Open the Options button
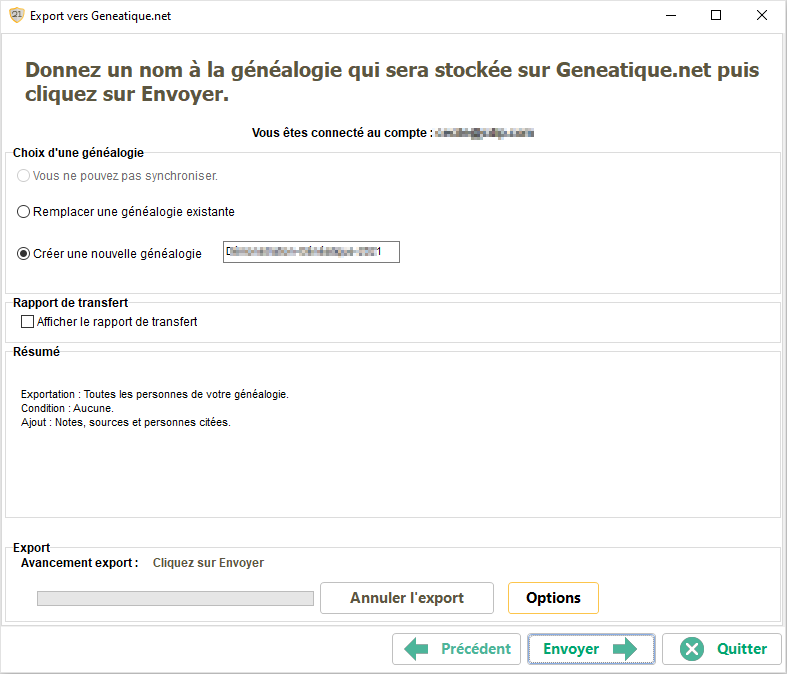The width and height of the screenshot is (787, 674). pyautogui.click(x=553, y=598)
